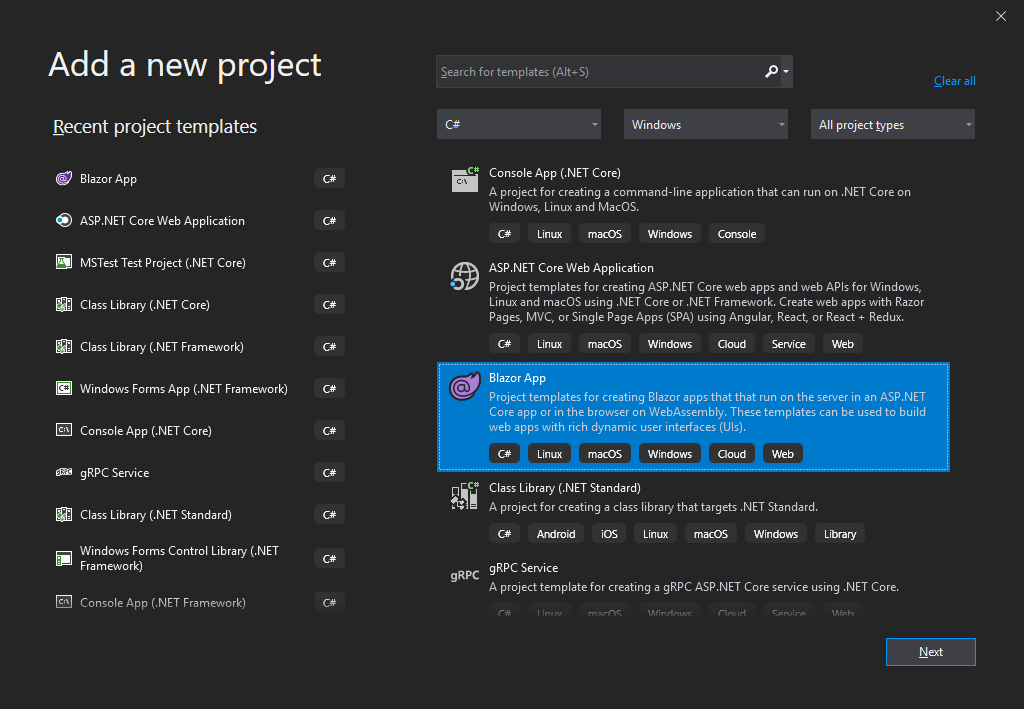Image resolution: width=1024 pixels, height=709 pixels.
Task: Select Class Library (.NET Core) recent template
Action: coord(199,304)
